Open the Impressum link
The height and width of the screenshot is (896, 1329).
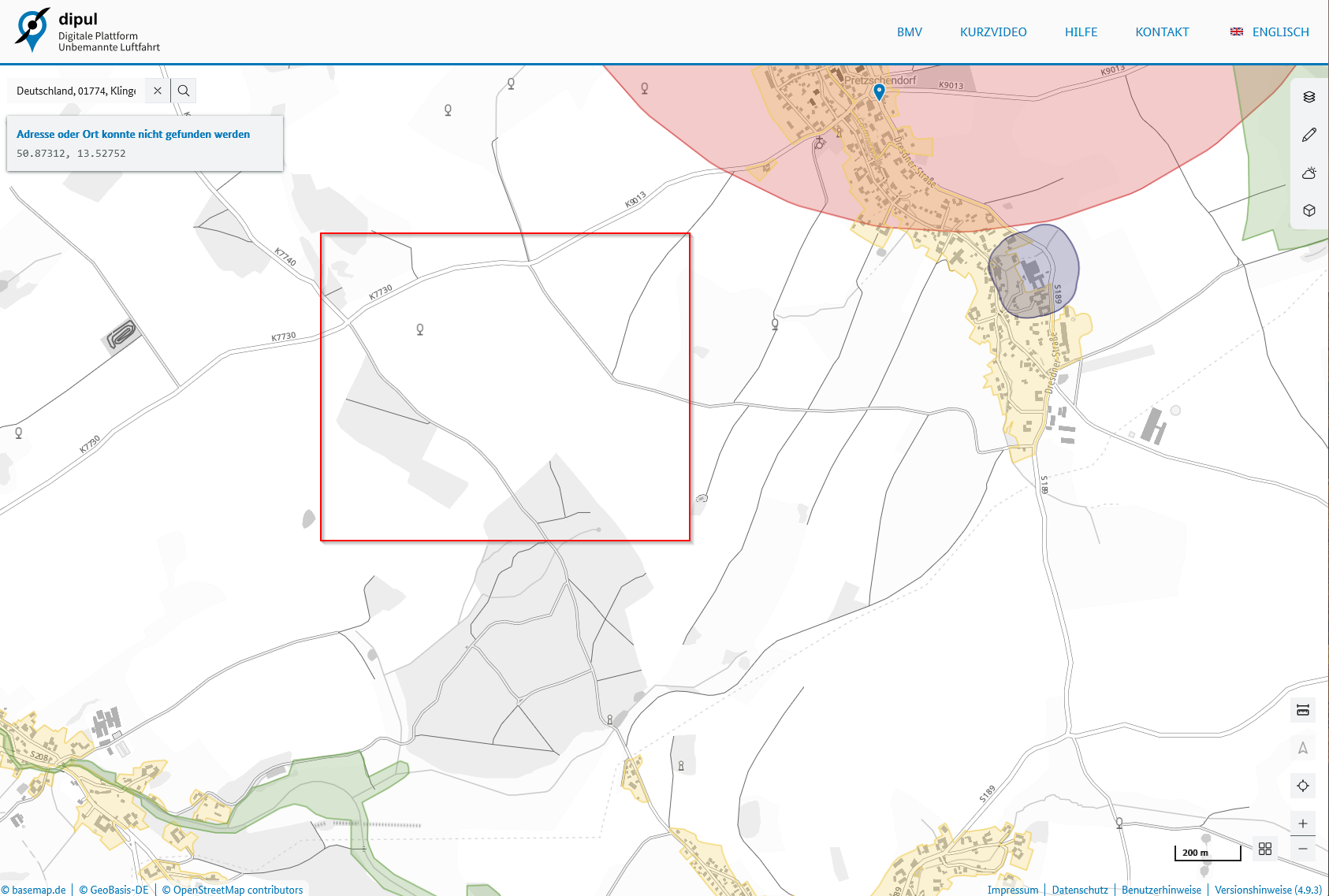click(x=1012, y=890)
